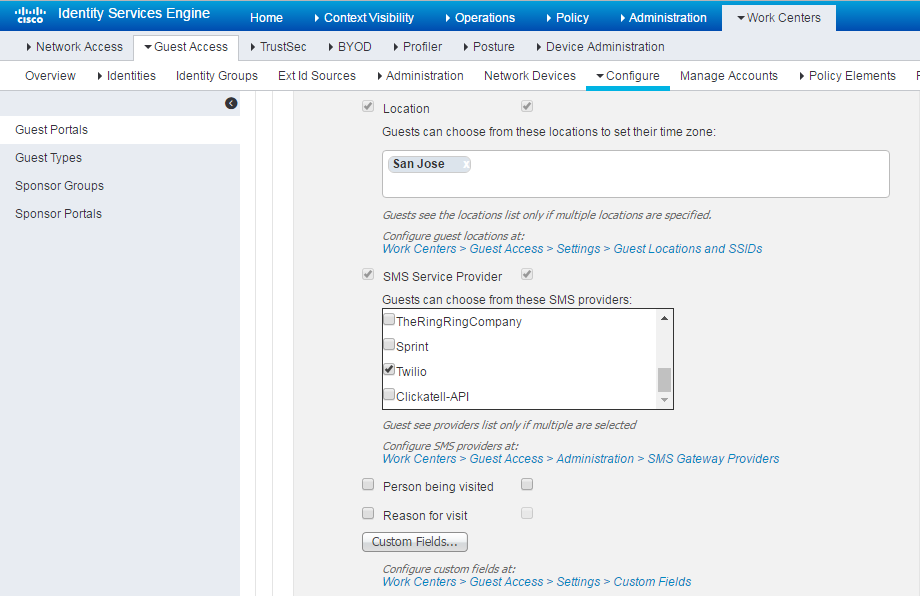The width and height of the screenshot is (920, 596).
Task: Expand the Profiler submenu
Action: tap(418, 46)
